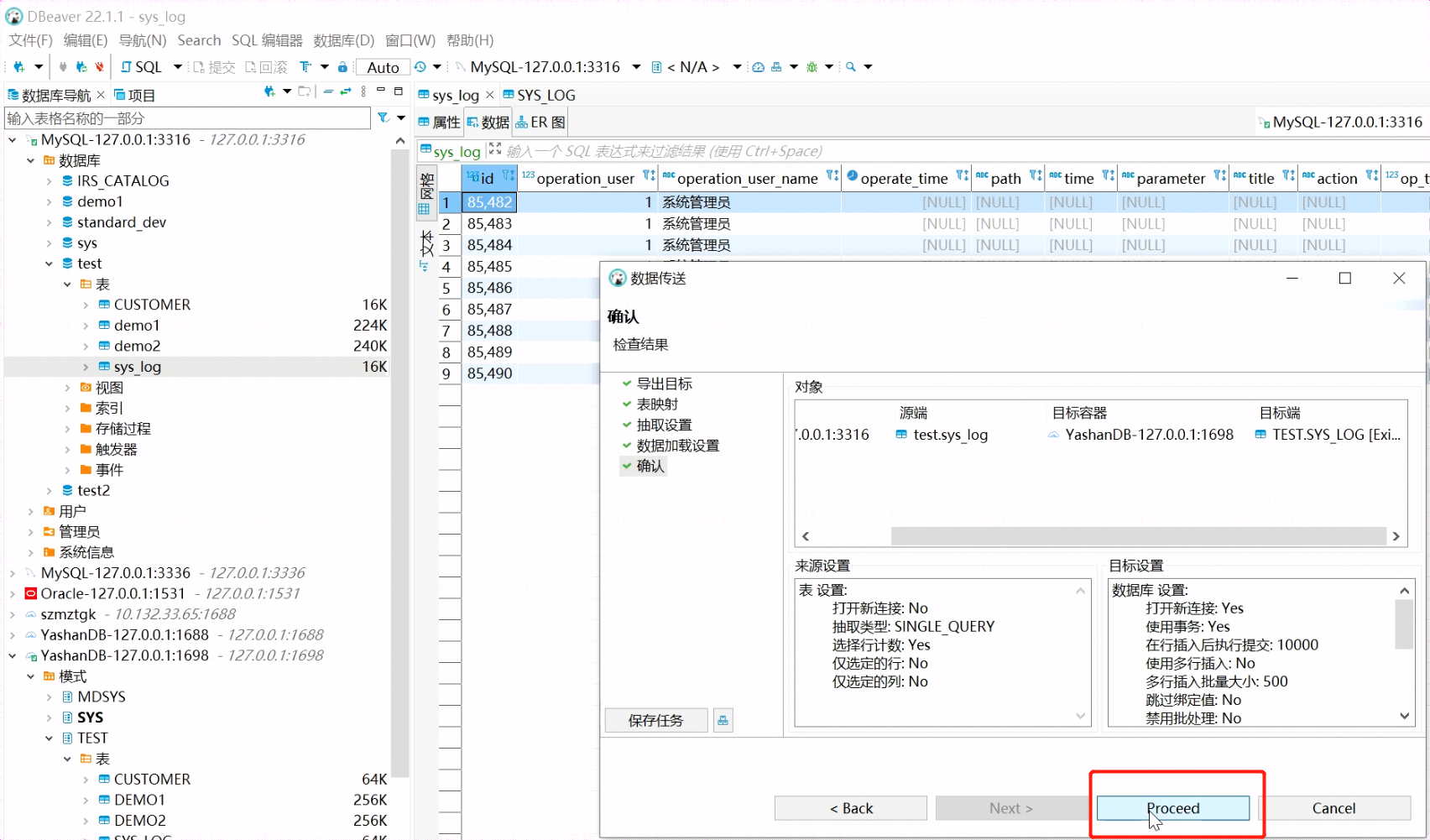
Task: Click the < Back button
Action: (x=851, y=808)
